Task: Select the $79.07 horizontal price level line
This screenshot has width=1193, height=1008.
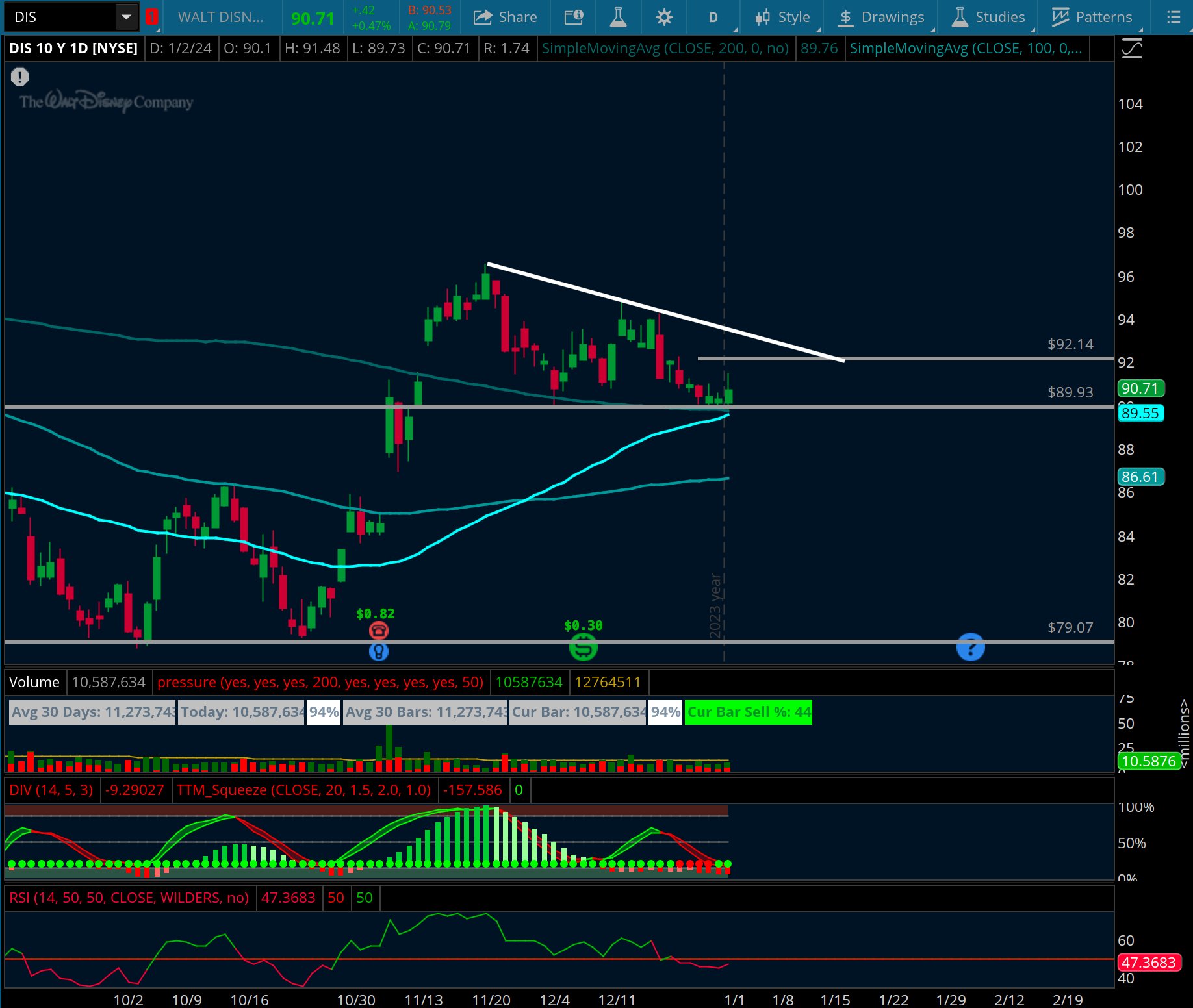Action: (559, 642)
